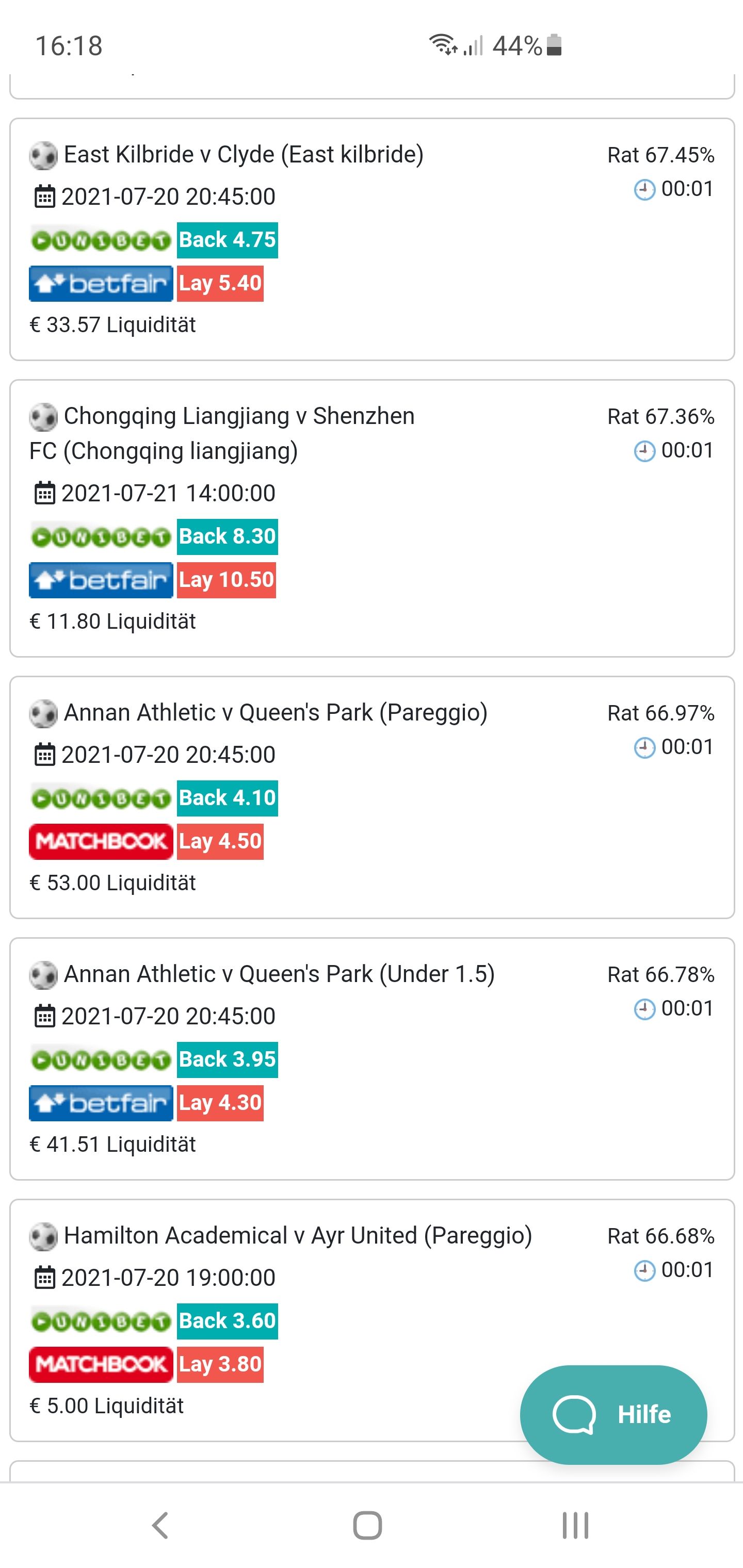Select the Back 3.95 odds badge
This screenshot has width=743, height=1568.
[x=228, y=1060]
